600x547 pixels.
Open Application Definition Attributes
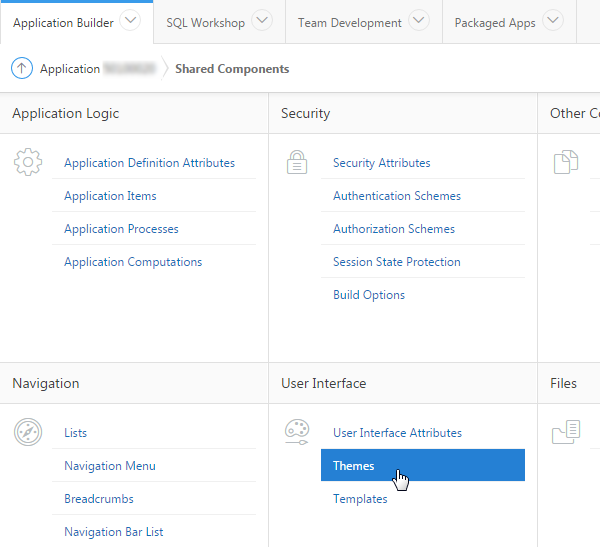point(149,163)
